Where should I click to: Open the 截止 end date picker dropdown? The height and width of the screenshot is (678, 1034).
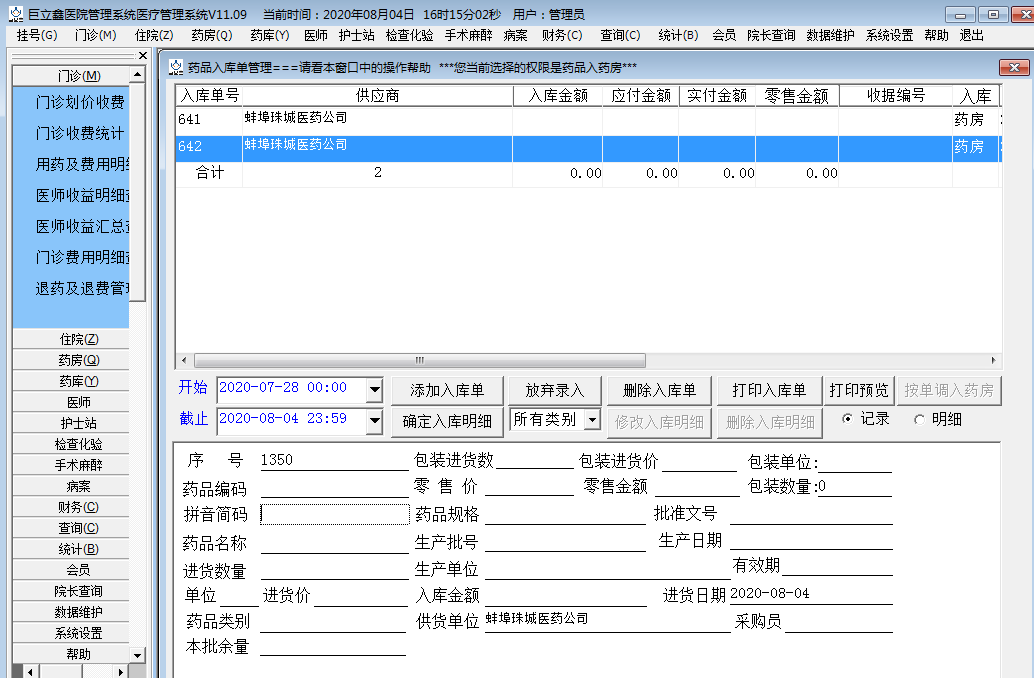[x=377, y=422]
